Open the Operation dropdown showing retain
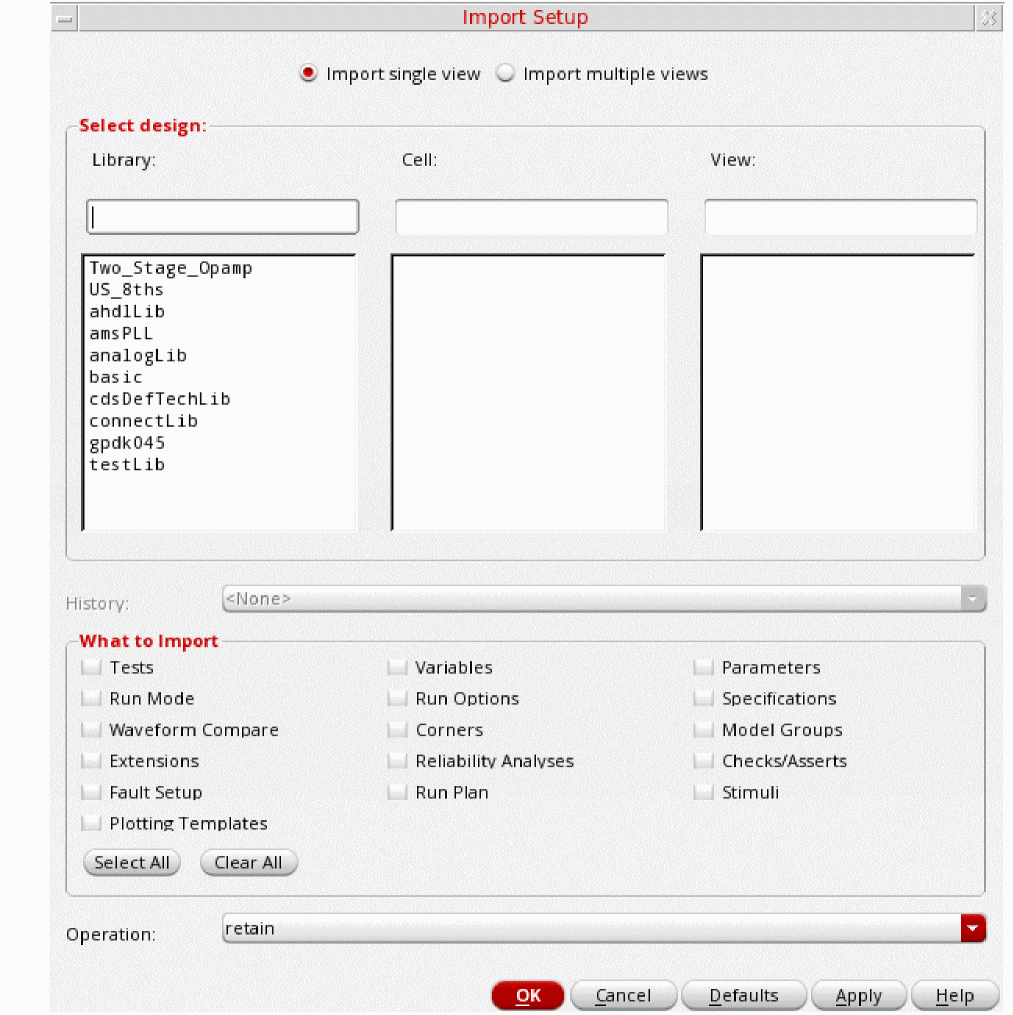 [x=604, y=928]
